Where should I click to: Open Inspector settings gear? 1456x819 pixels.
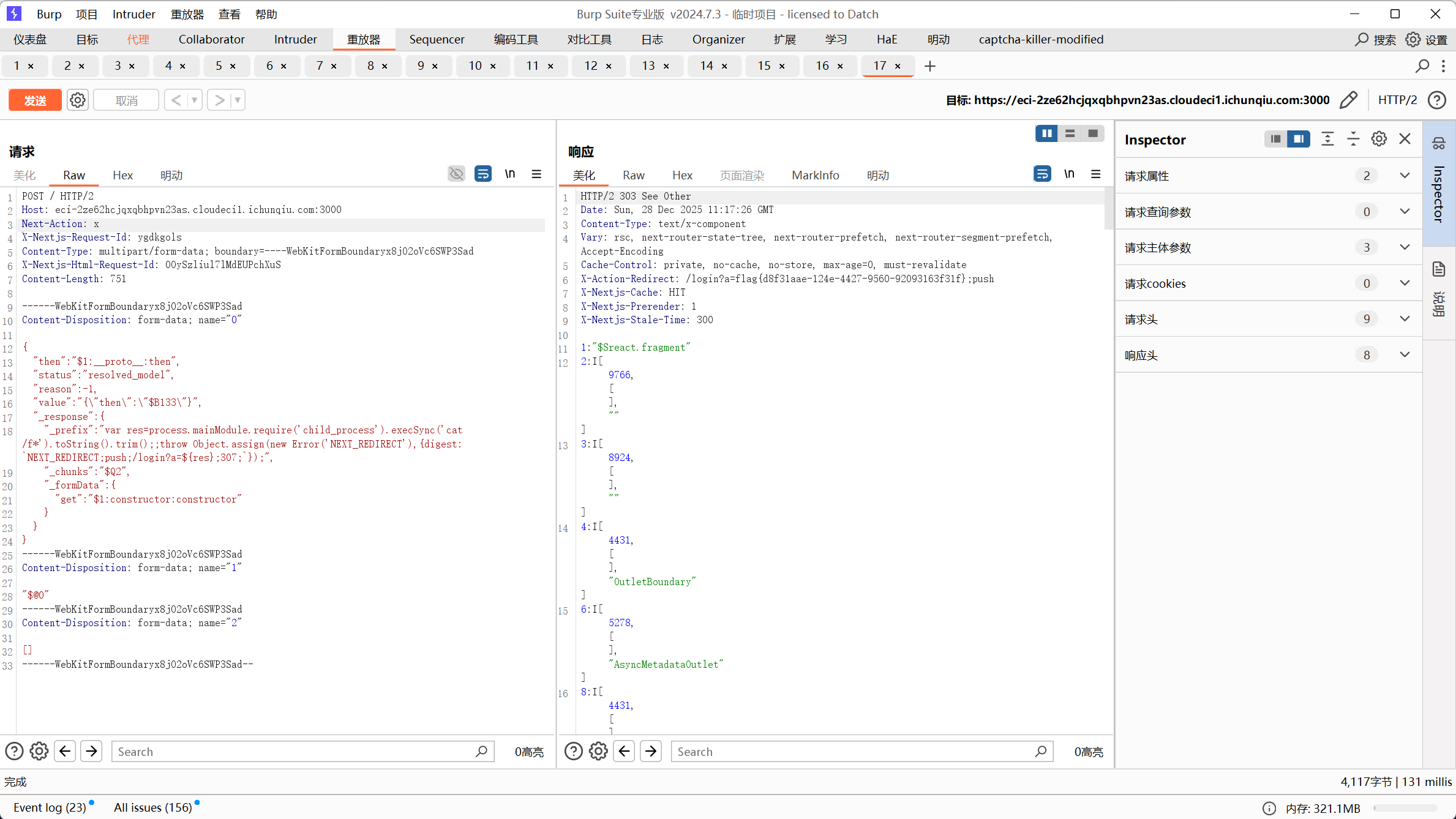(1379, 139)
